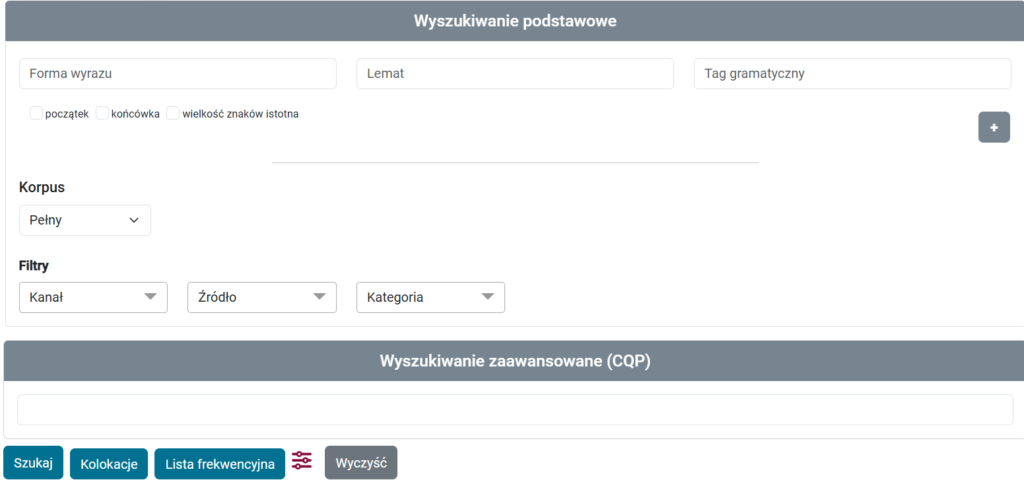Toggle the końcówka checkbox
This screenshot has width=1024, height=486.
point(102,114)
